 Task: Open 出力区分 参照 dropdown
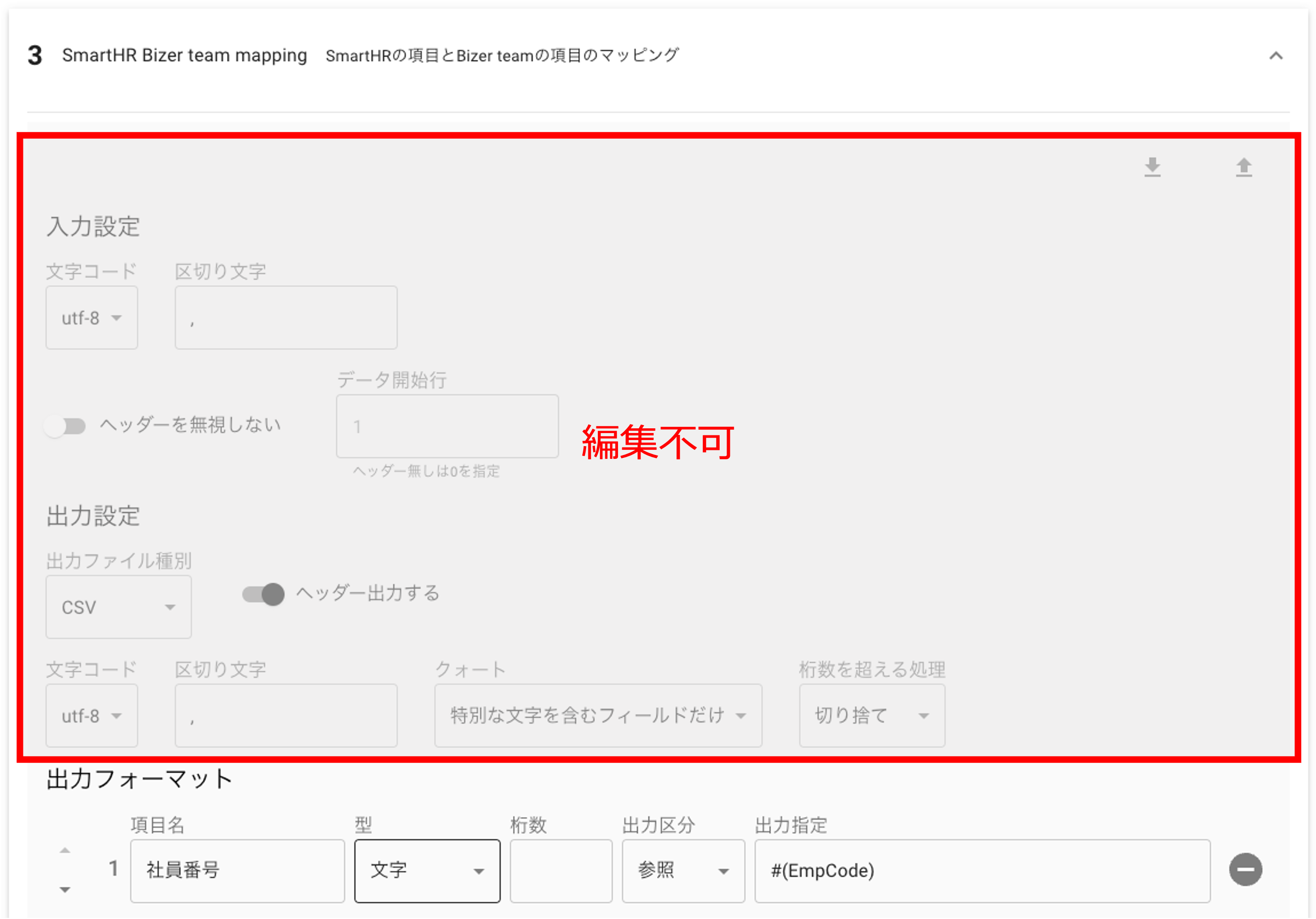coord(683,871)
